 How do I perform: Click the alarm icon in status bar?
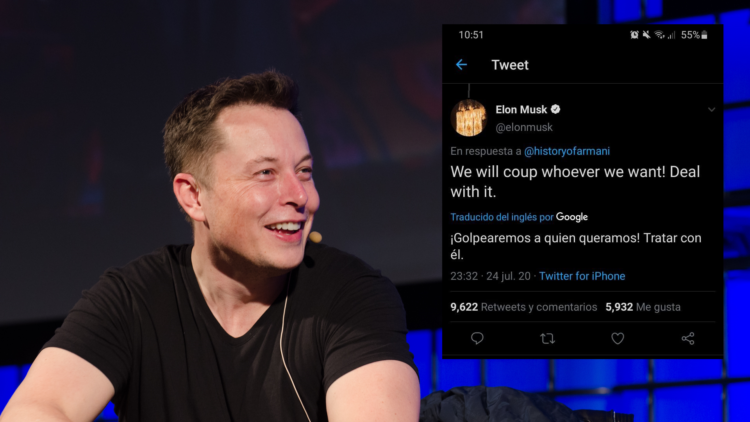click(634, 34)
